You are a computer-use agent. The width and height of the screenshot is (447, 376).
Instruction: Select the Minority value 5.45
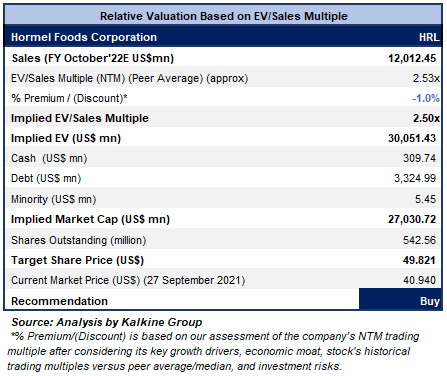[x=425, y=199]
